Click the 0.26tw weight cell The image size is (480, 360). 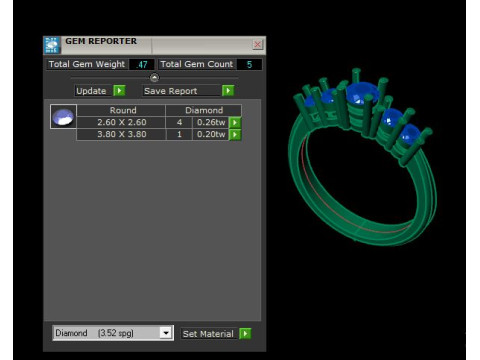coord(211,122)
